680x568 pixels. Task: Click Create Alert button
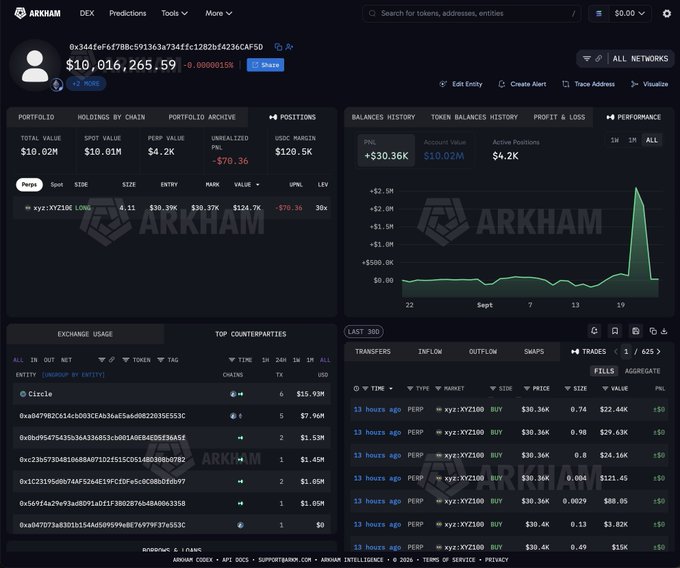point(522,84)
